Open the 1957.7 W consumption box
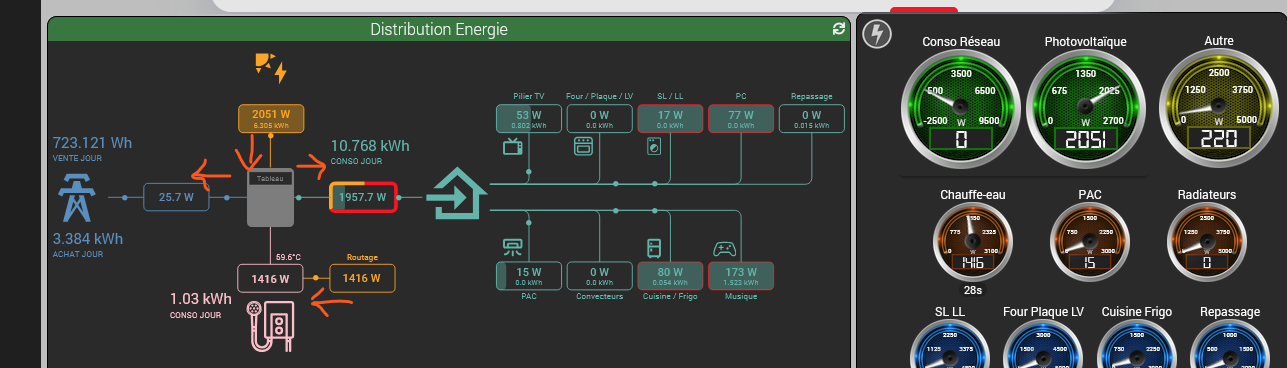This screenshot has width=1287, height=368. [364, 197]
